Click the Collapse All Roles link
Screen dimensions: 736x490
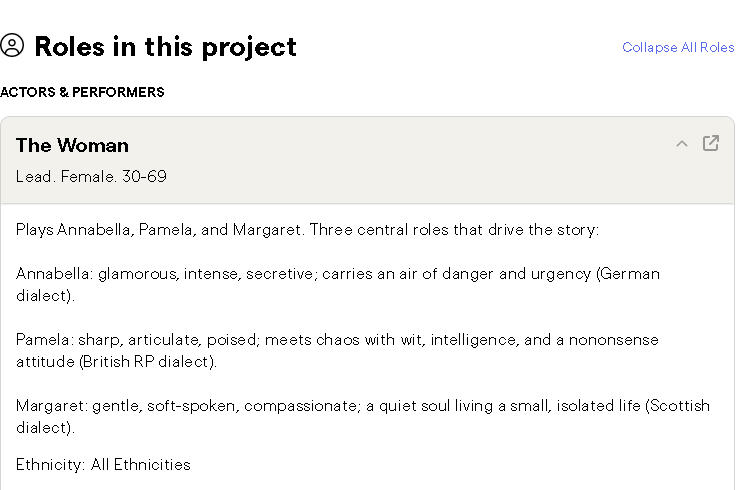tap(677, 47)
